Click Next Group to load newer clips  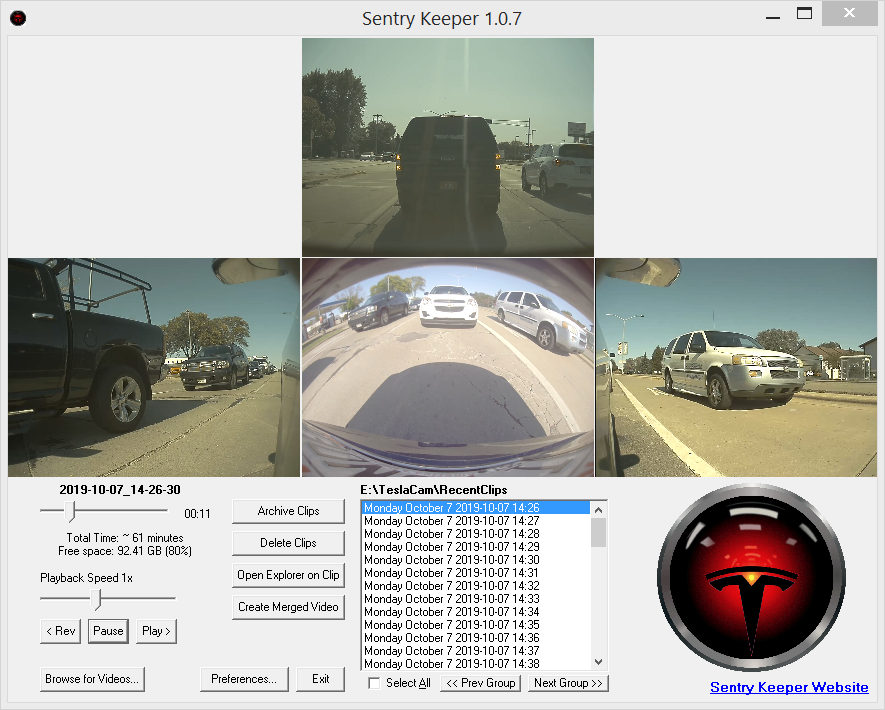click(567, 683)
